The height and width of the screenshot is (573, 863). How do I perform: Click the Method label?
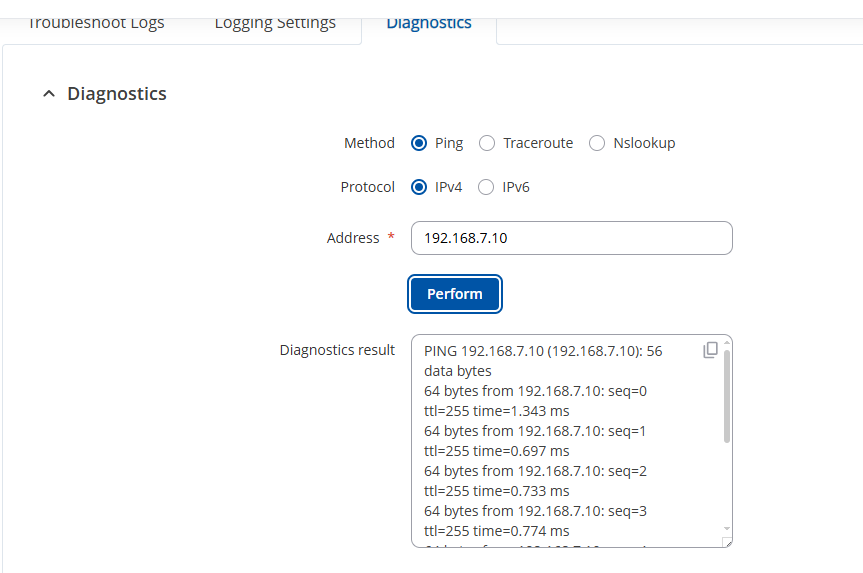pos(369,143)
